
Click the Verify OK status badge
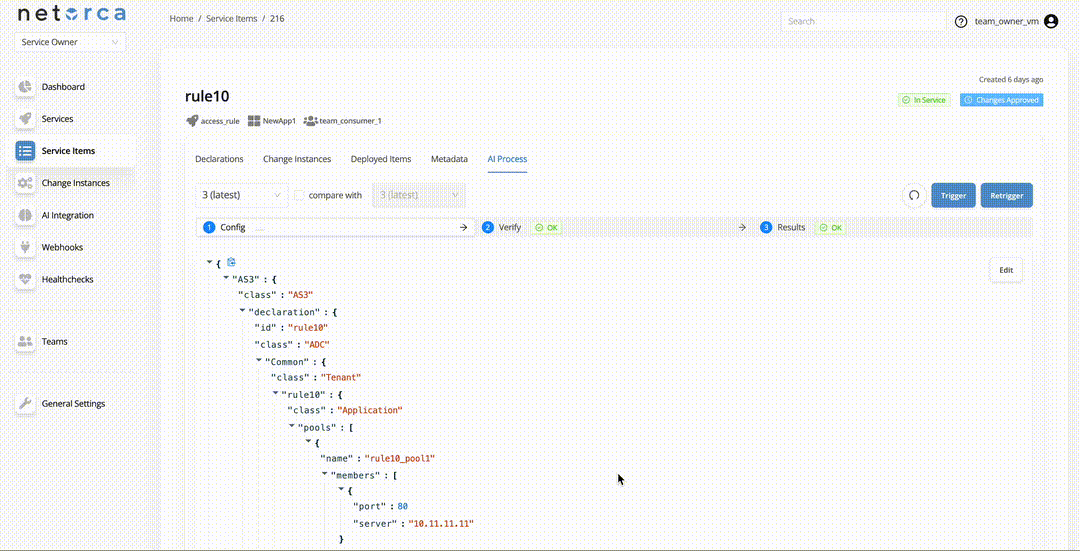[546, 227]
